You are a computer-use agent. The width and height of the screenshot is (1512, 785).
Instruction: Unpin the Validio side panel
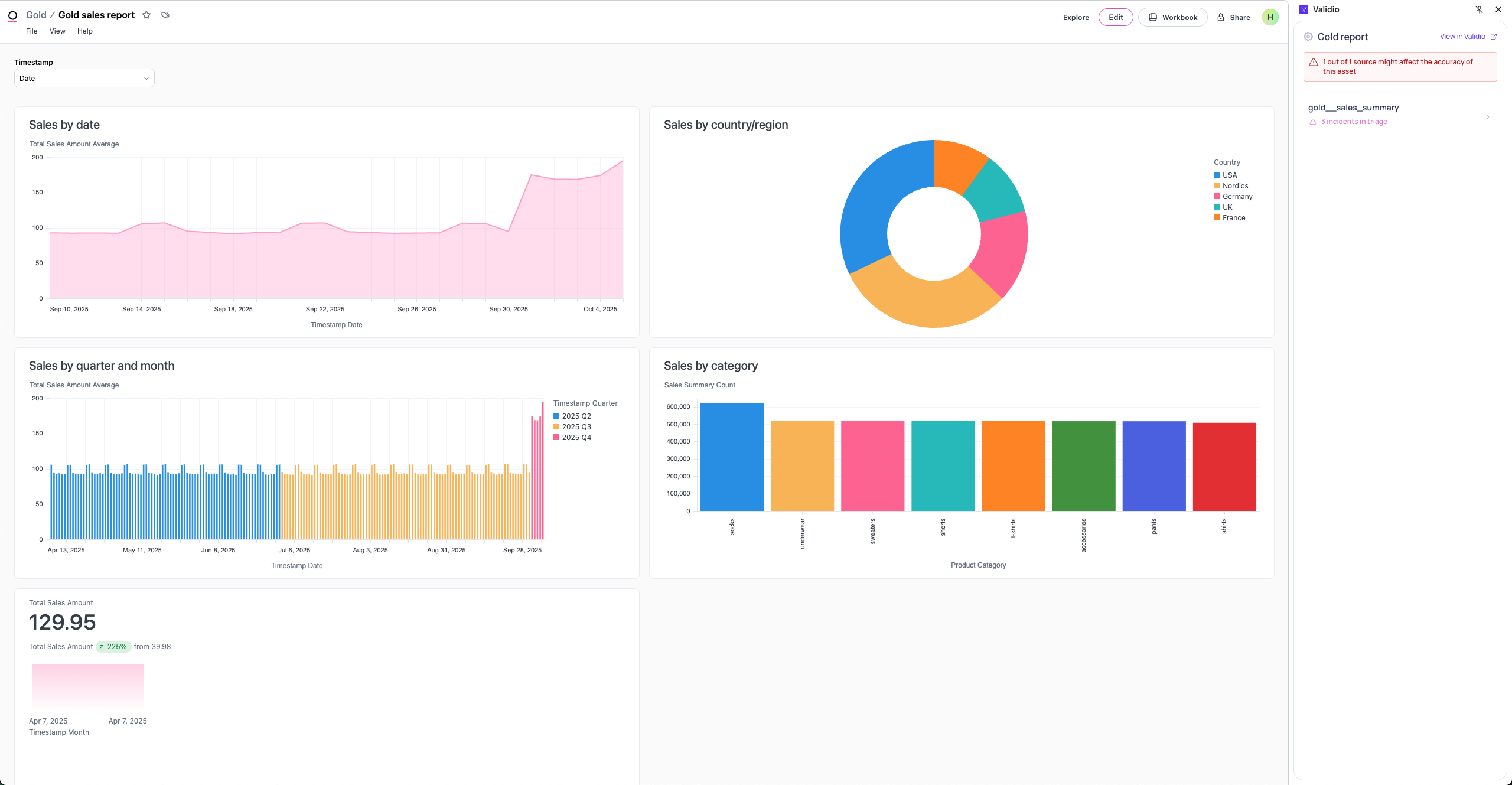1479,9
